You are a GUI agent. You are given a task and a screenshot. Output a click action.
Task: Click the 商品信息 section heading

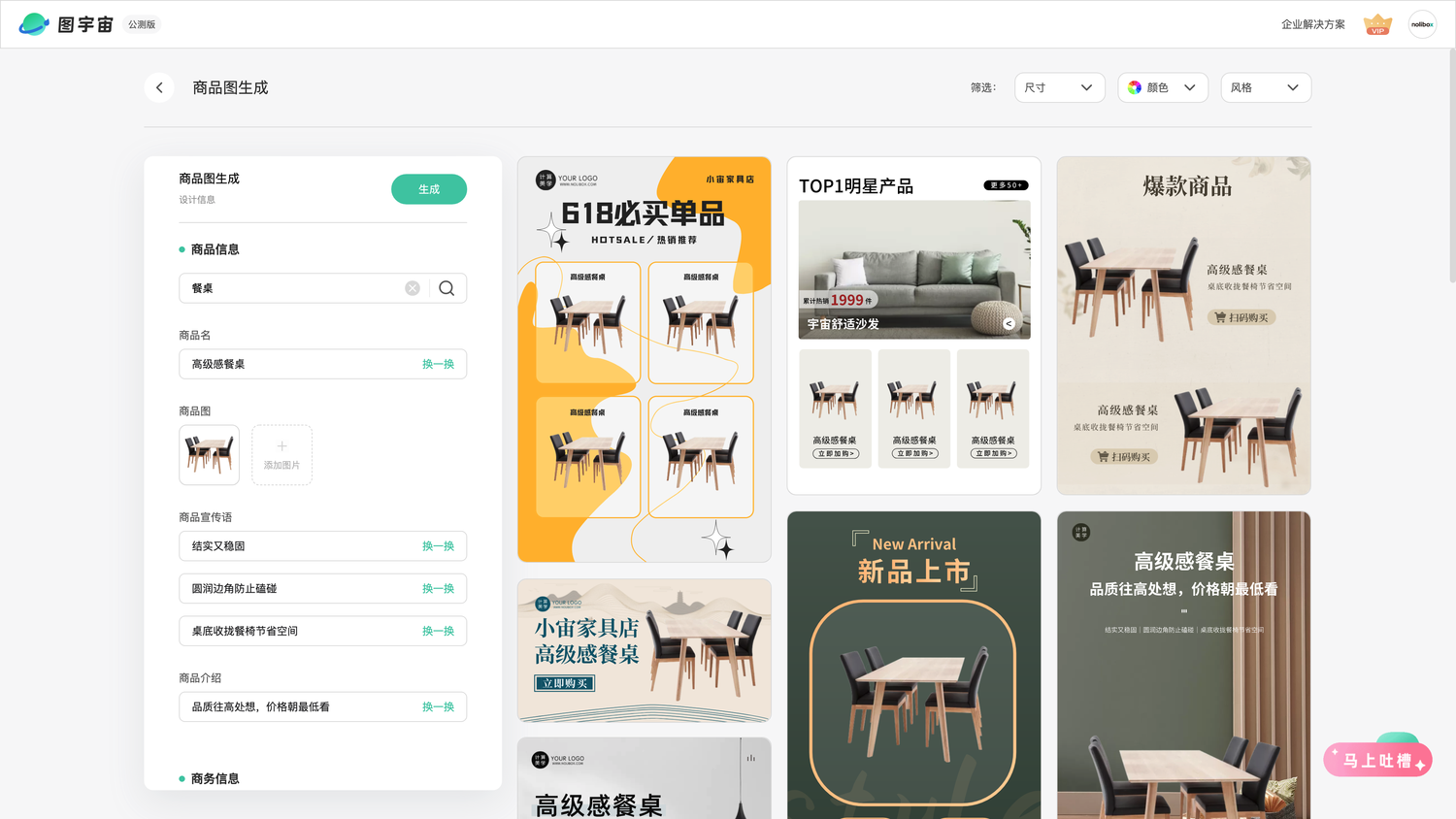pos(215,249)
